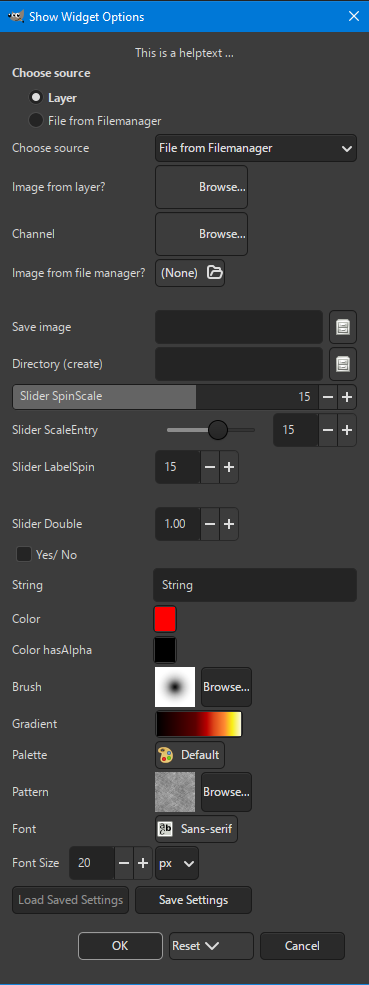
Task: Click into the String text field
Action: 255,585
